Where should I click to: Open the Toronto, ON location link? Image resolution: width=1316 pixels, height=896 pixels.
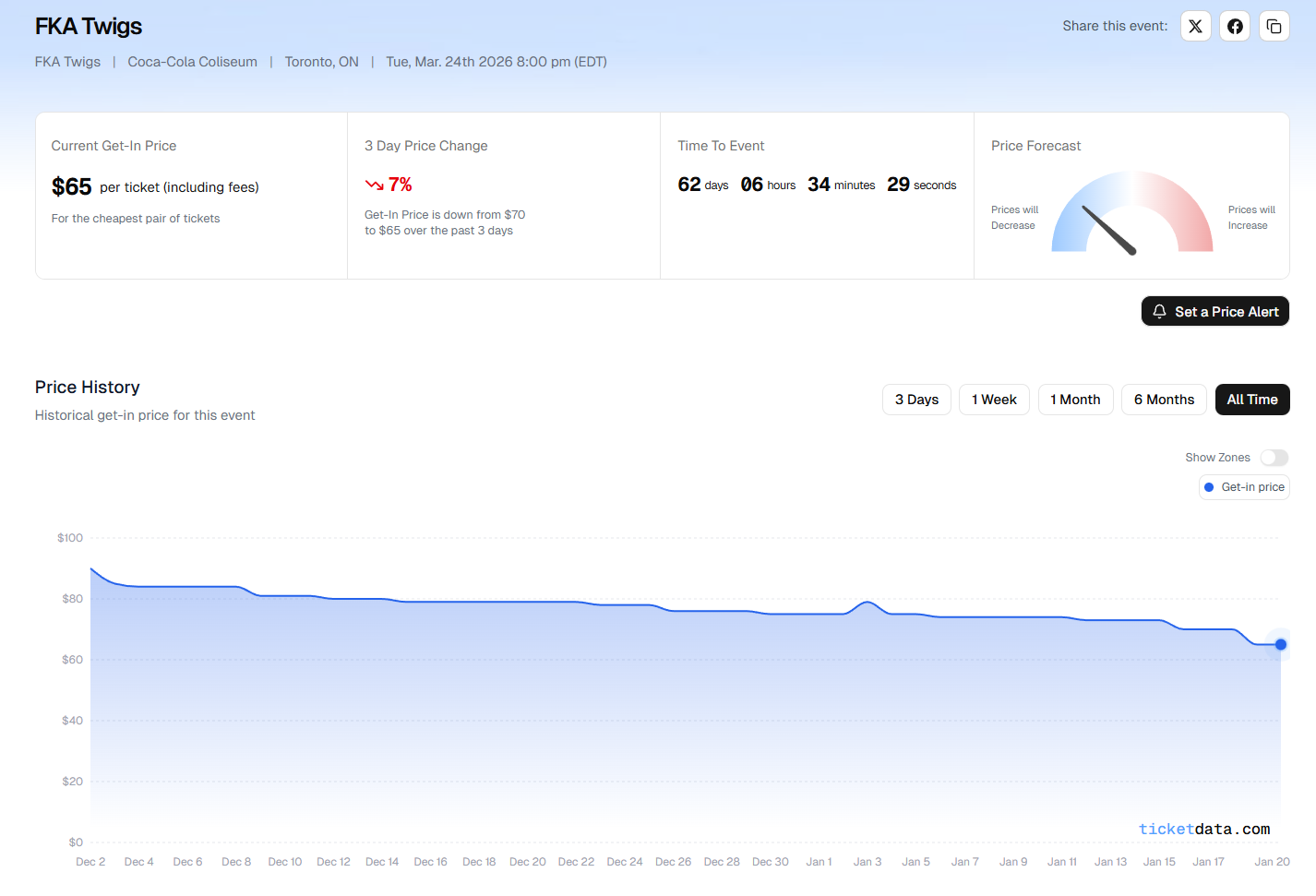click(321, 62)
